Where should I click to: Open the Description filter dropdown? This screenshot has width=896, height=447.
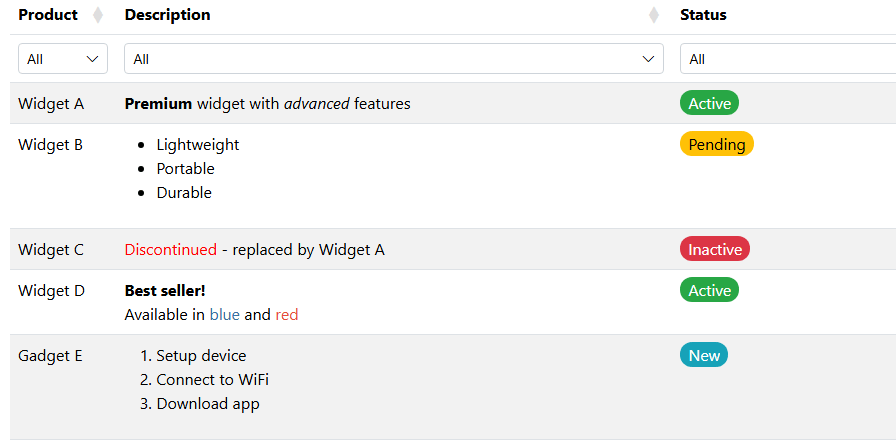(393, 59)
